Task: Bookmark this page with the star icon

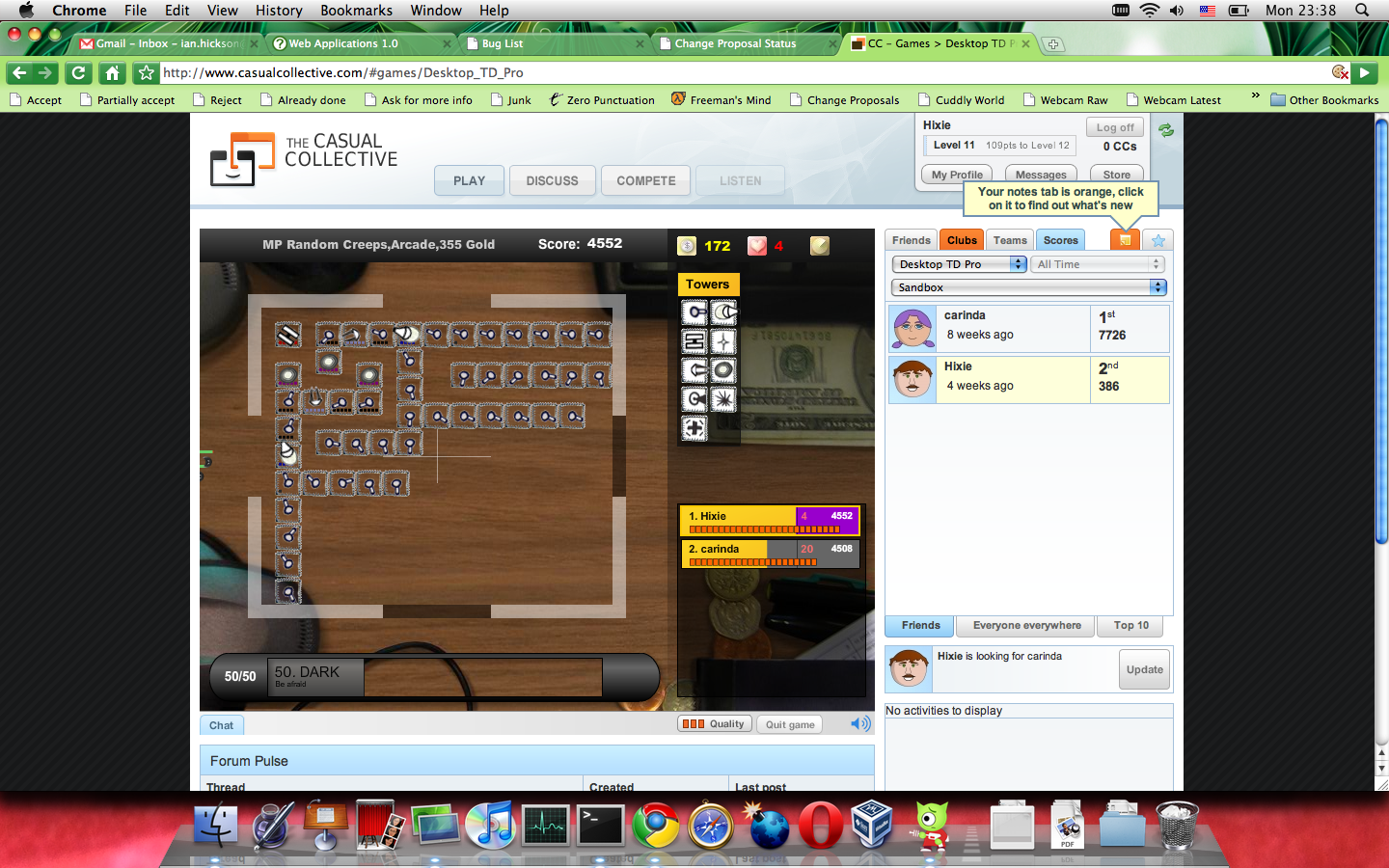Action: coord(147,72)
